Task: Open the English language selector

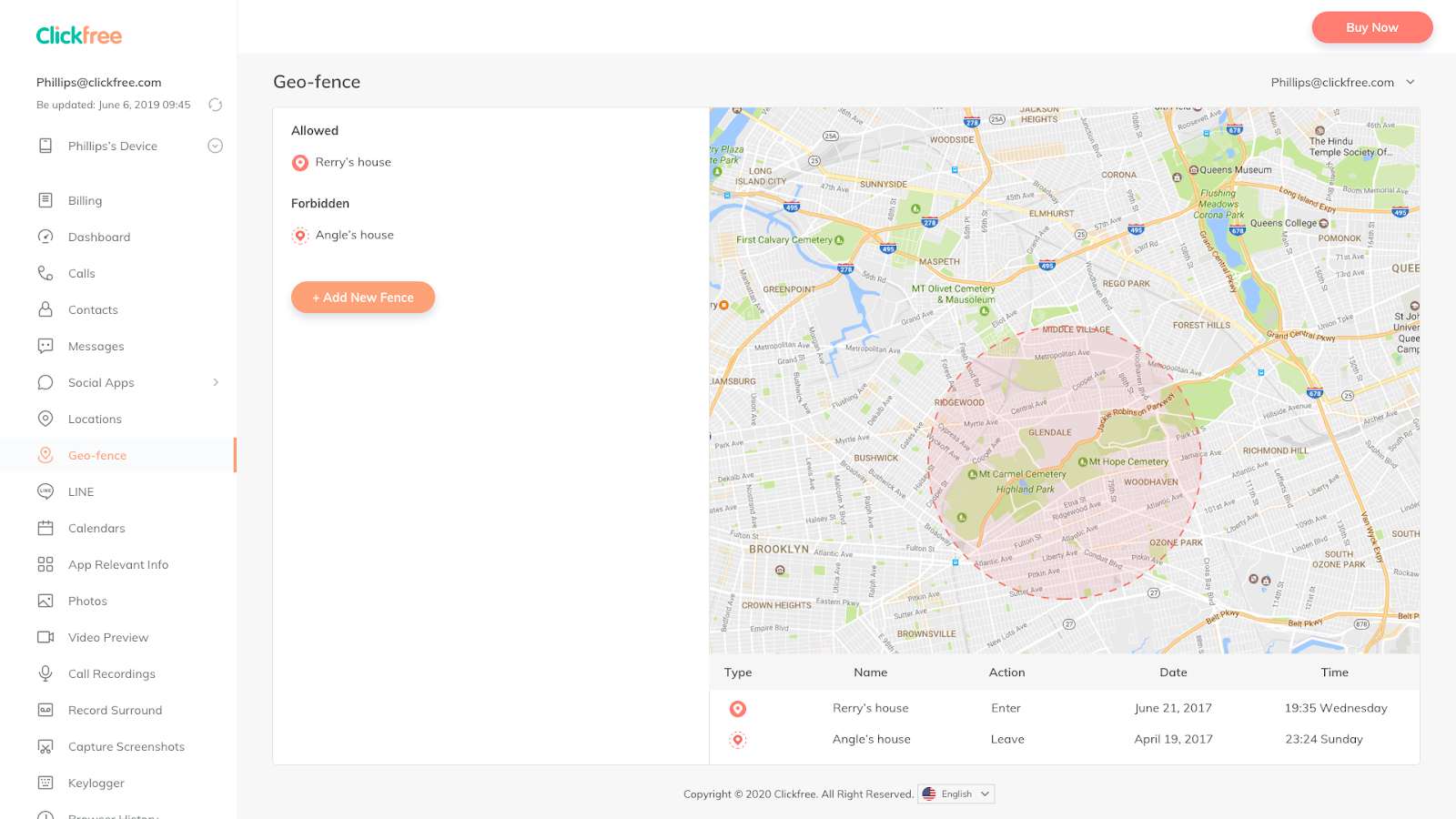Action: [956, 794]
